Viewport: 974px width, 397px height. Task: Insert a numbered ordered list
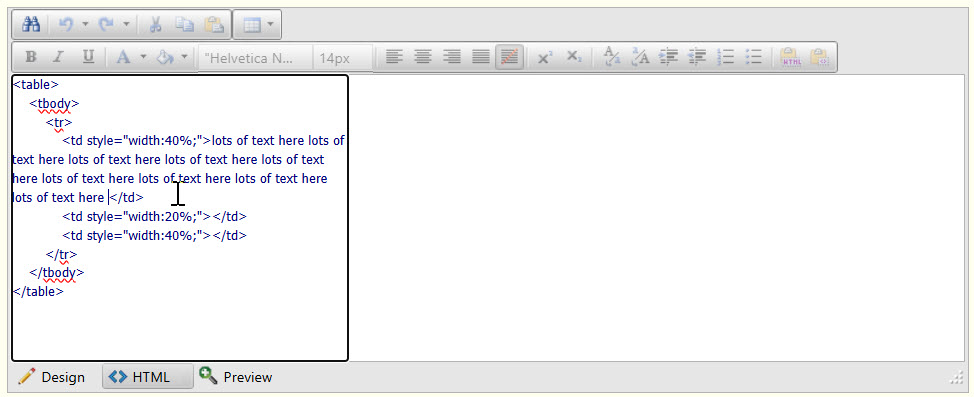[725, 58]
